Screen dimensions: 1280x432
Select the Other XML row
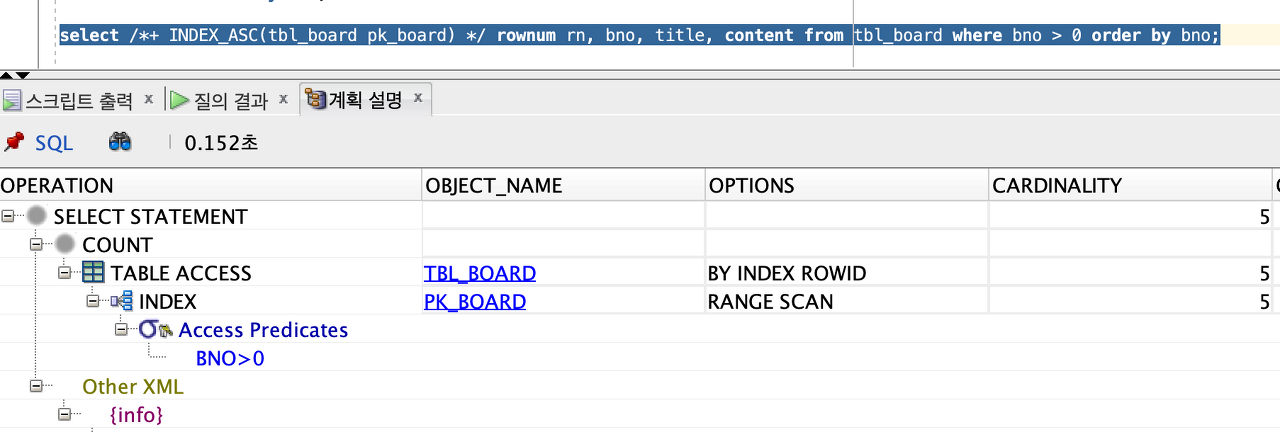(640, 385)
